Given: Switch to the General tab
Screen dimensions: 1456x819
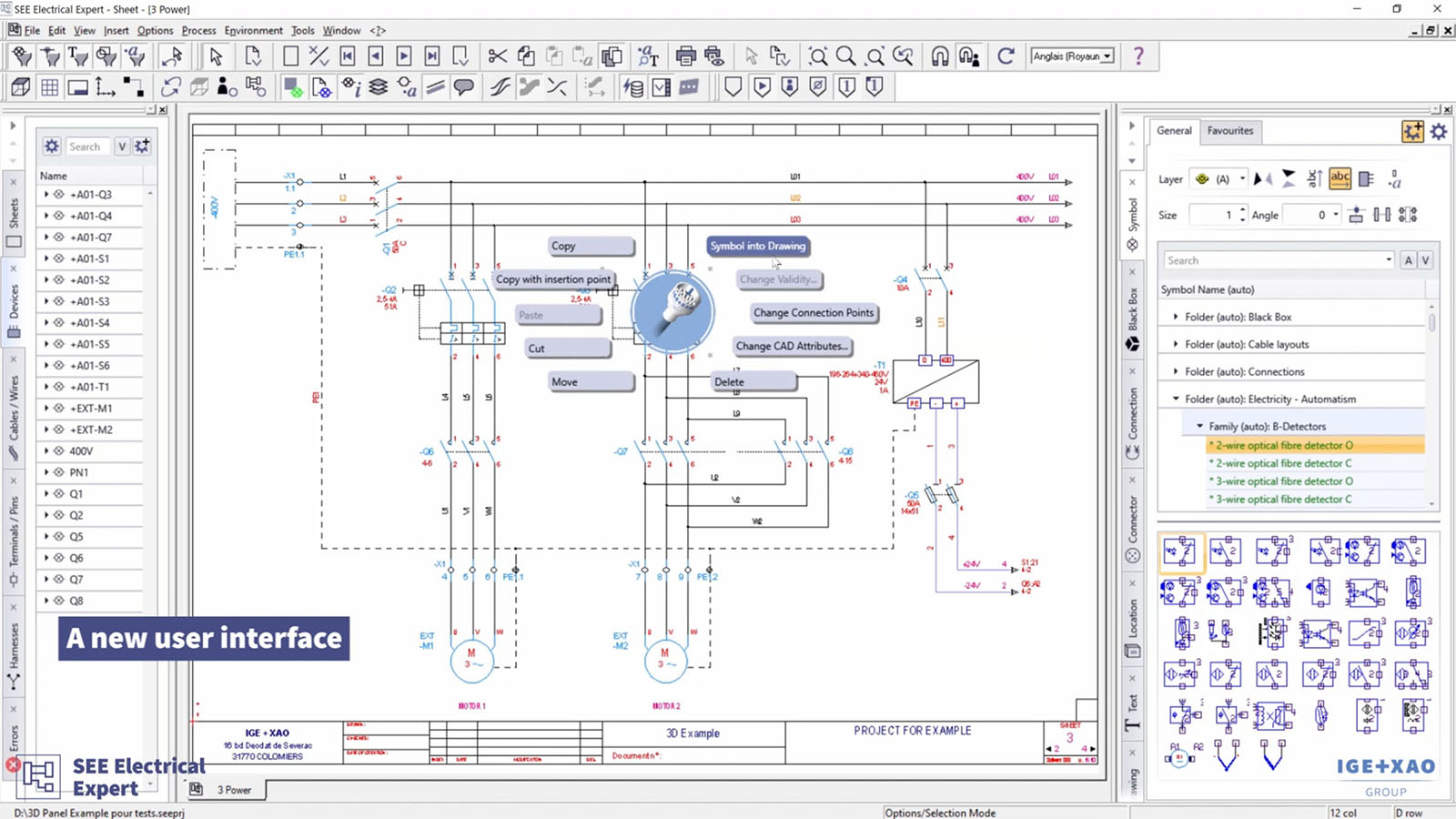Looking at the screenshot, I should click(1174, 131).
